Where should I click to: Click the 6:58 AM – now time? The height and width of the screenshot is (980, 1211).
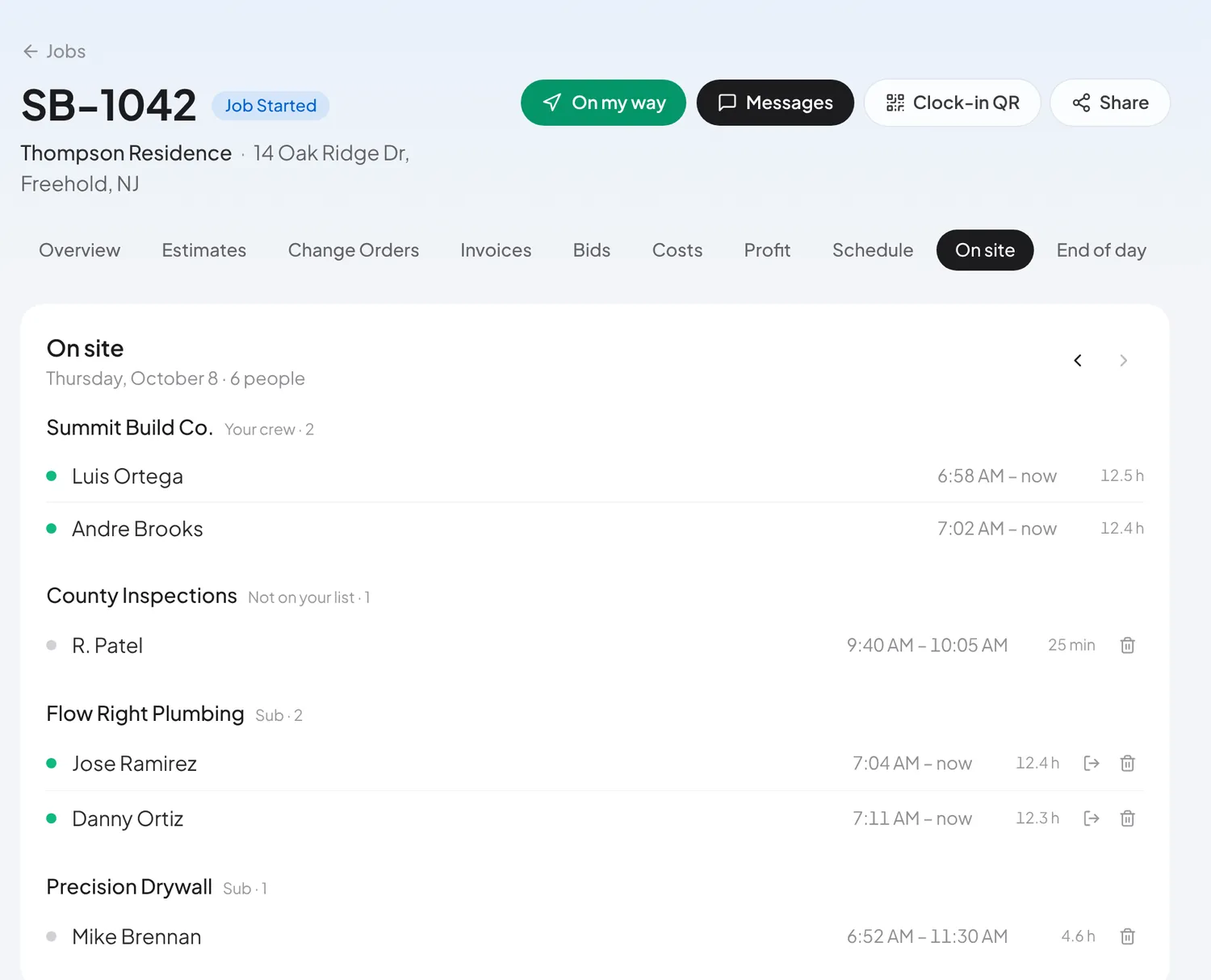click(x=997, y=476)
